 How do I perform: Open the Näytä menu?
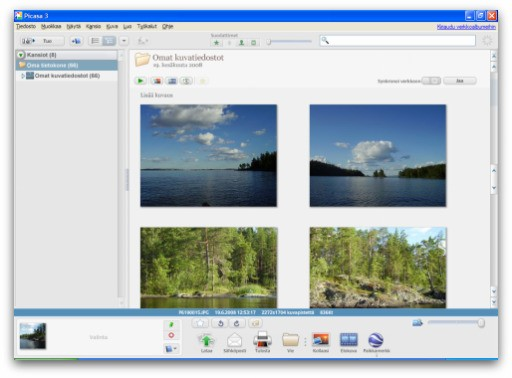coord(73,26)
